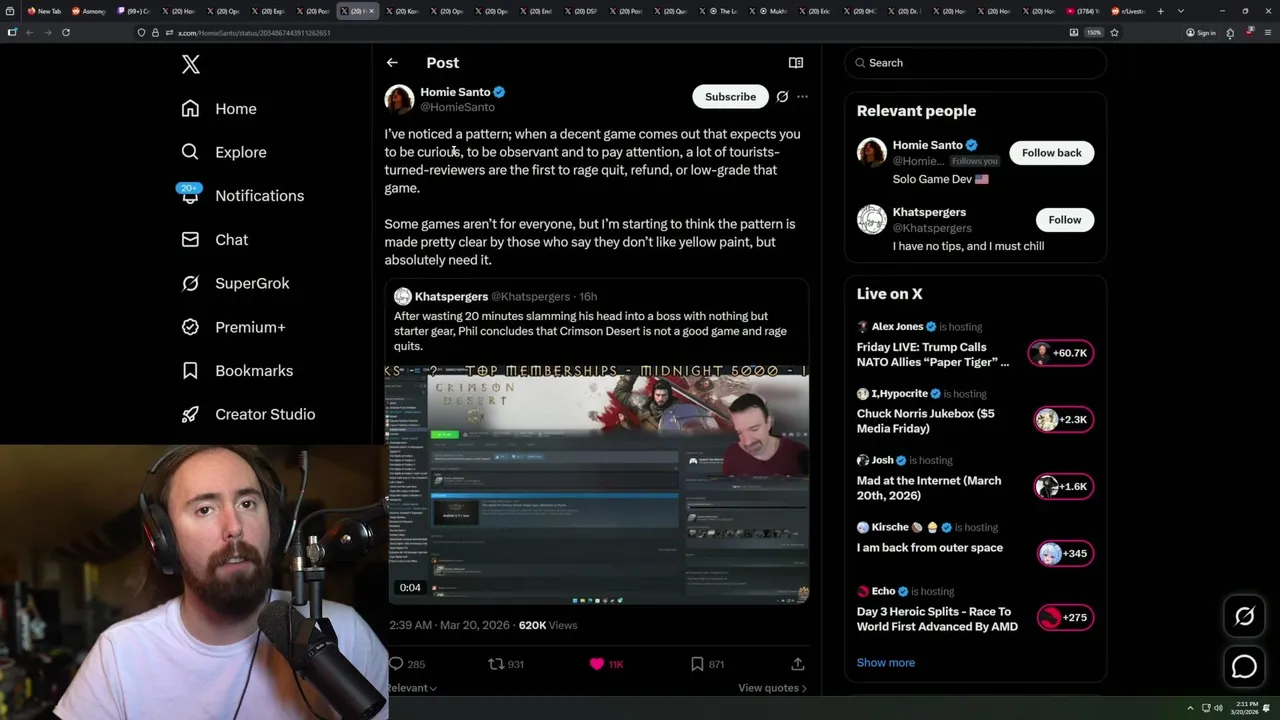Join Alex Jones live with +60.7K
Viewport: 1280px width, 720px height.
click(1061, 353)
